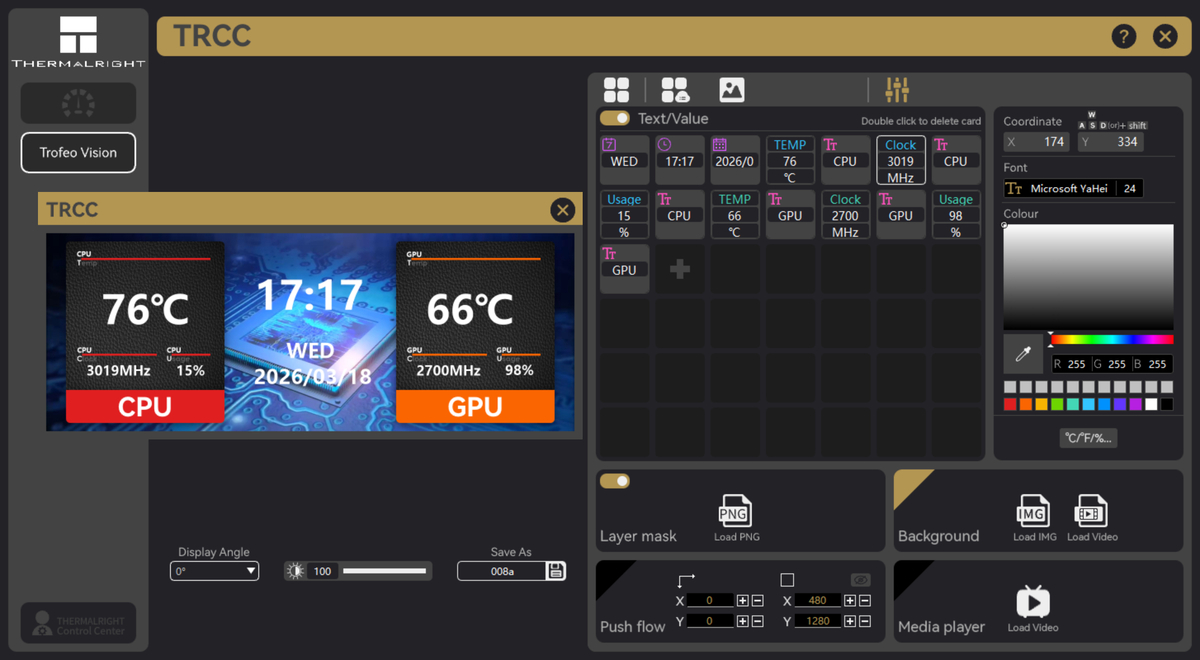Select the Clock 3019 MHz card
1200x660 pixels.
[x=901, y=160]
